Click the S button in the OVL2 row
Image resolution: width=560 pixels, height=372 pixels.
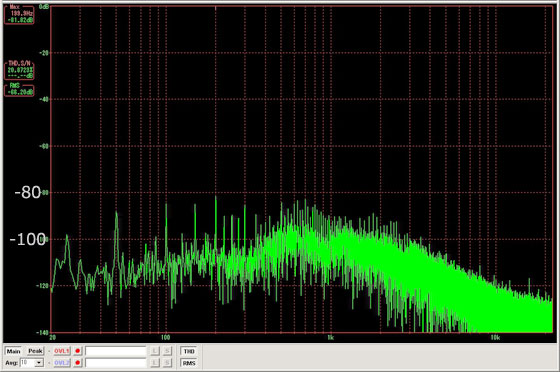point(167,363)
